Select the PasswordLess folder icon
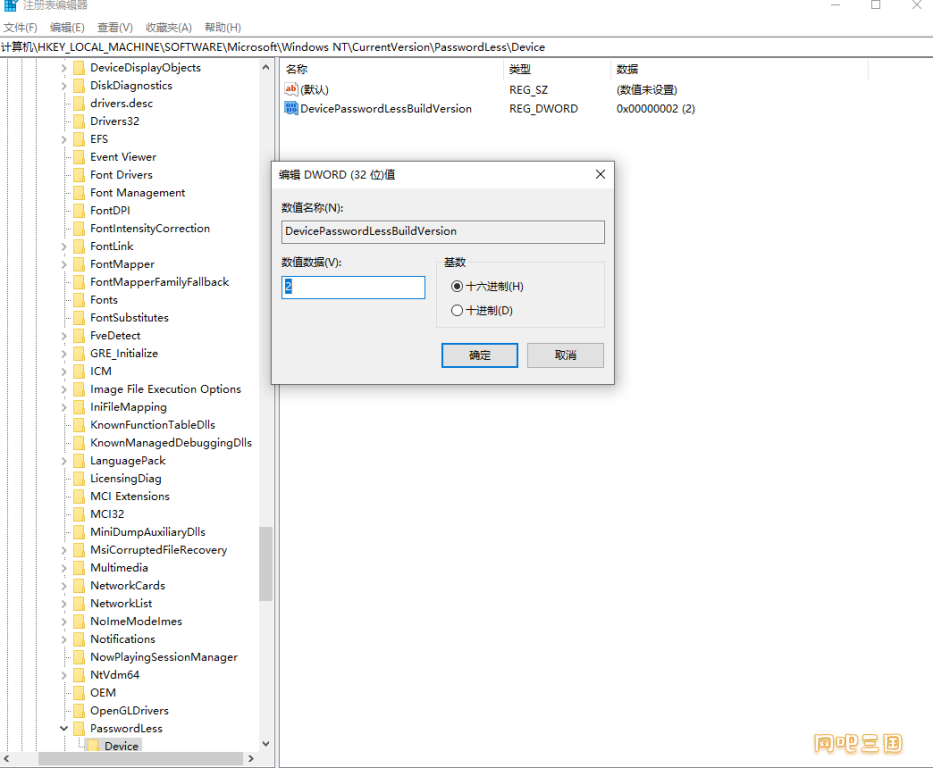933x768 pixels. coord(78,729)
